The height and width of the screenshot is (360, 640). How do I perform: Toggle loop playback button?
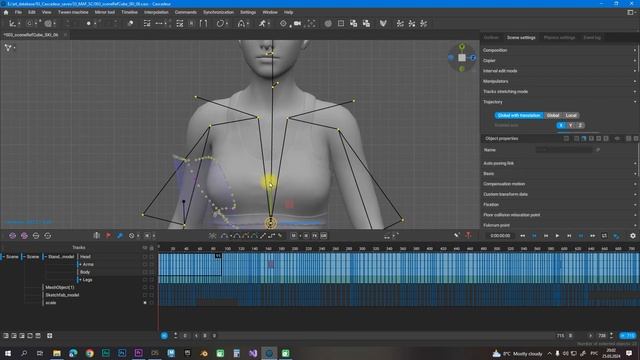pos(604,236)
